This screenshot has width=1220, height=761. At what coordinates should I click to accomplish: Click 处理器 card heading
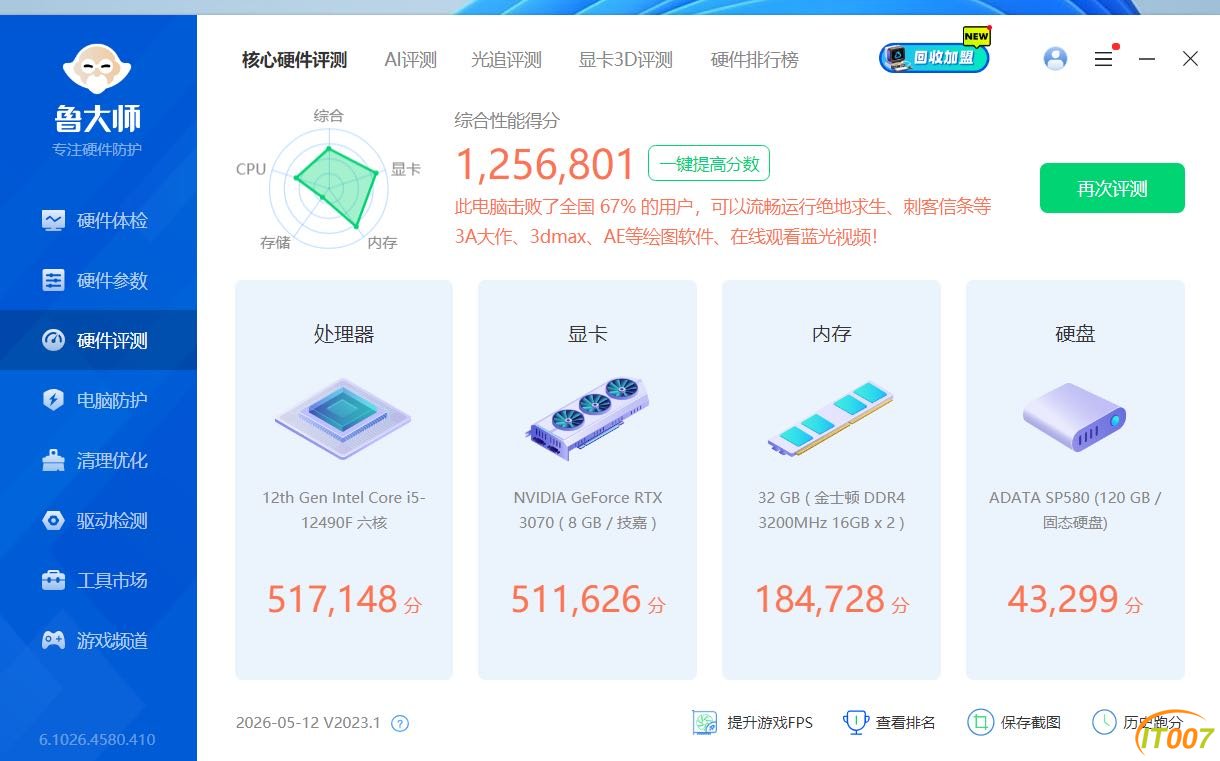[343, 334]
